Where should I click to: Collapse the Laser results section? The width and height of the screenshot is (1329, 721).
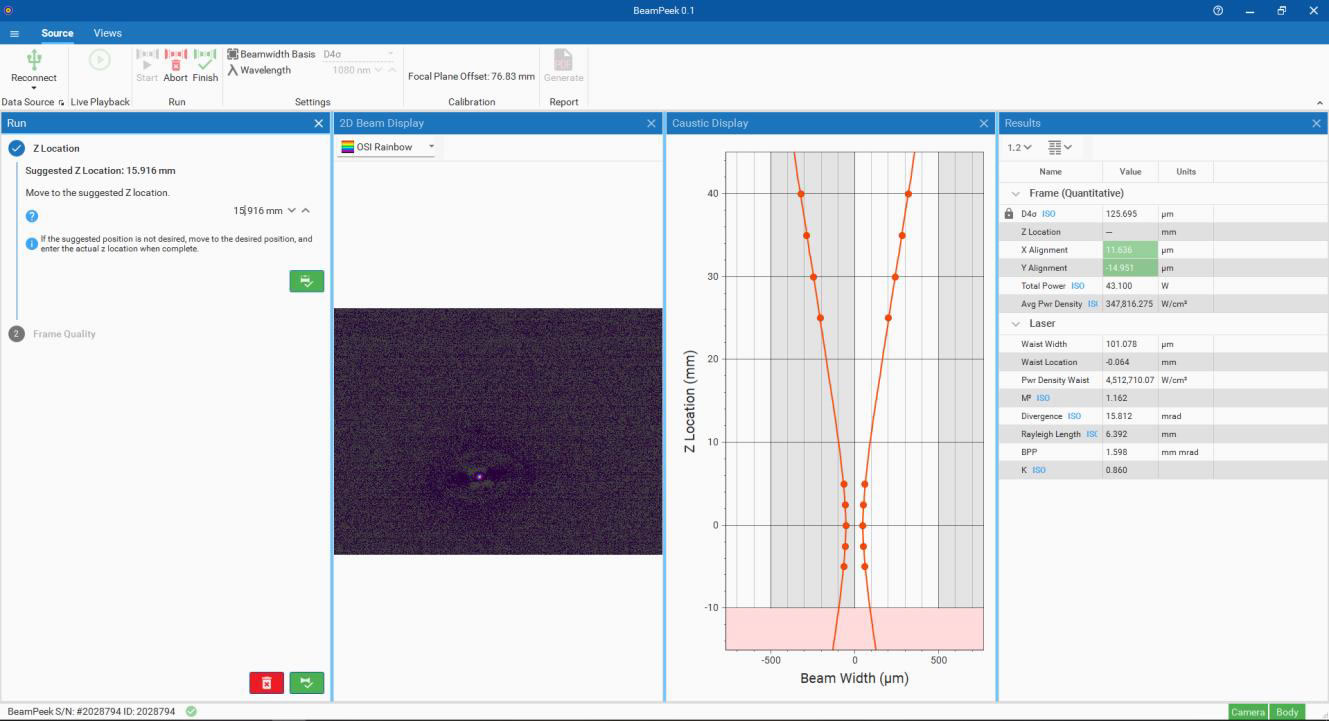pos(1015,324)
